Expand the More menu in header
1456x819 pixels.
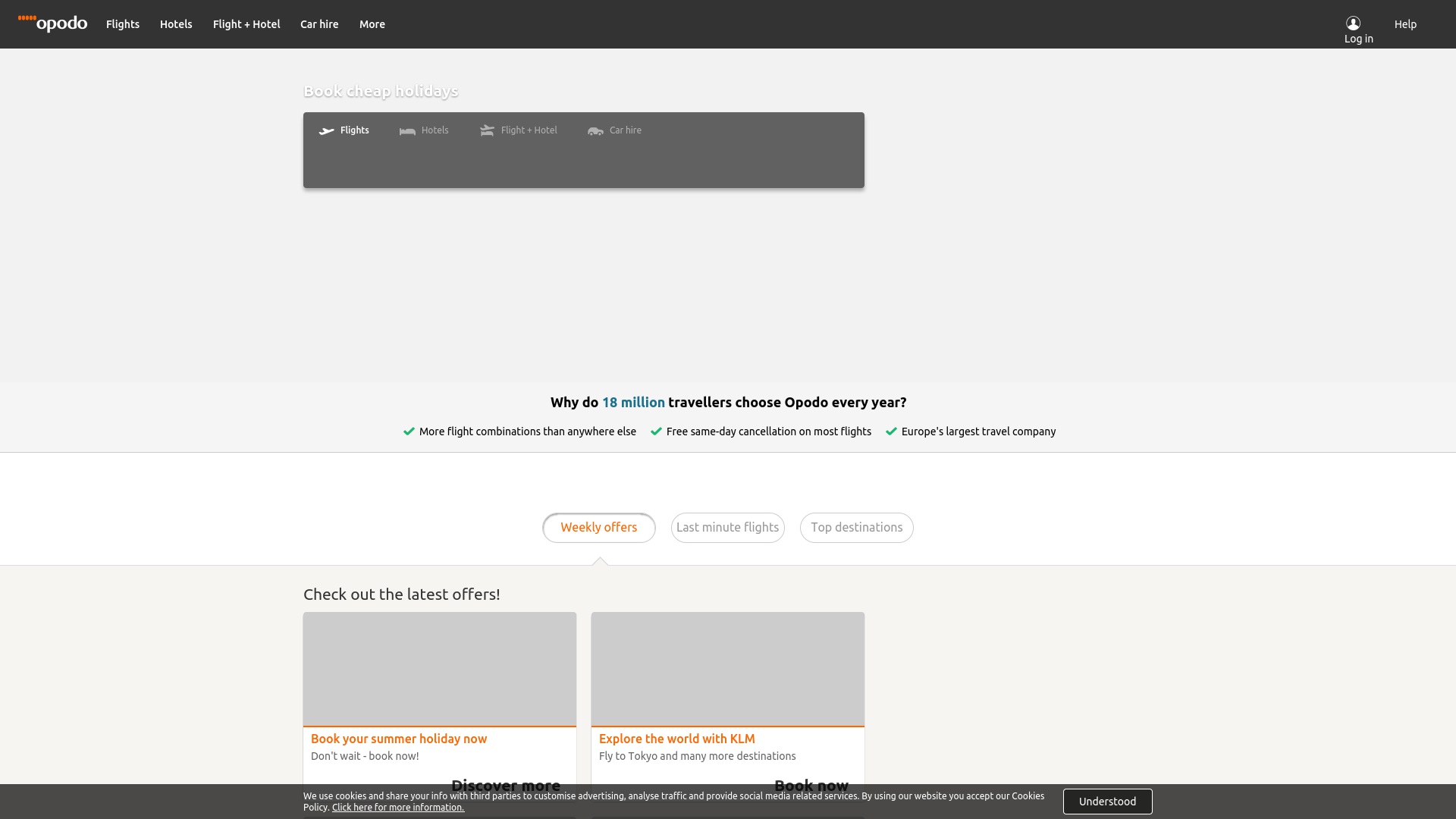372,24
